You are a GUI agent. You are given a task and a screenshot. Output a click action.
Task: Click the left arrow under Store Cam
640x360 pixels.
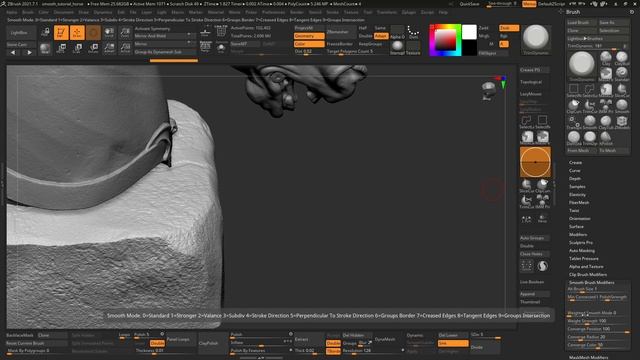tap(13, 53)
